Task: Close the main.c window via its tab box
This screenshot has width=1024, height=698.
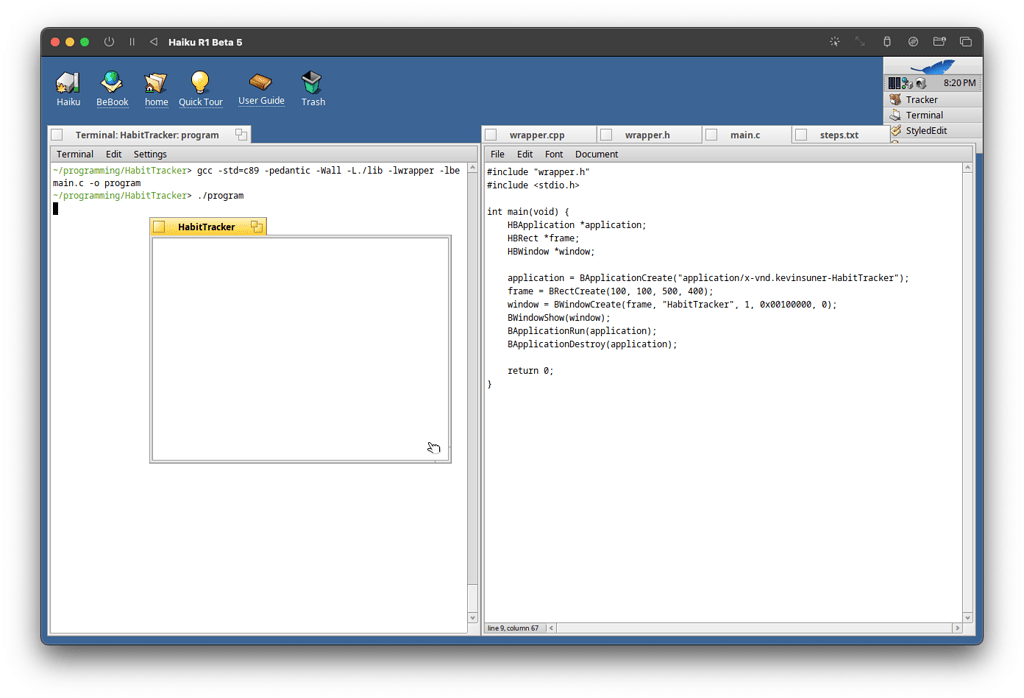Action: point(711,135)
